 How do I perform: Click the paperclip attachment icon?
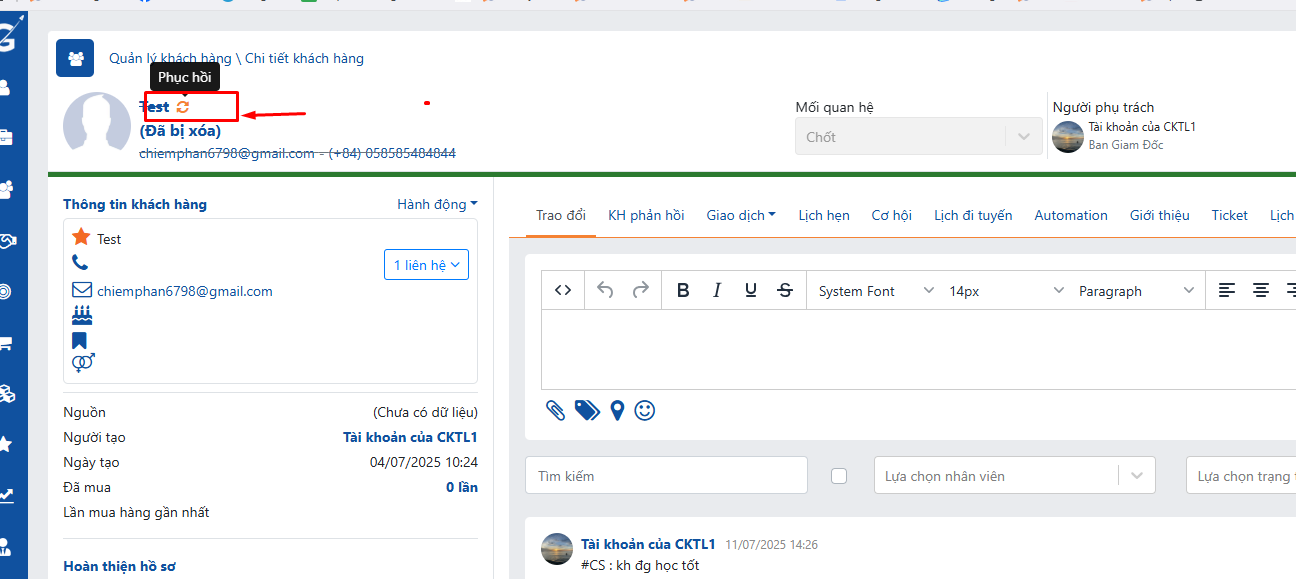[556, 410]
